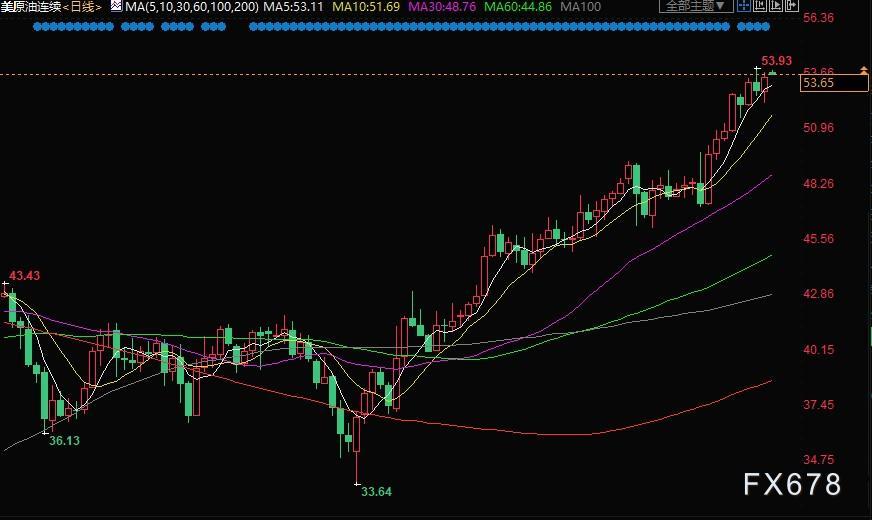Image resolution: width=872 pixels, height=520 pixels.
Task: Click the 36.13 low price label
Action: coord(65,440)
